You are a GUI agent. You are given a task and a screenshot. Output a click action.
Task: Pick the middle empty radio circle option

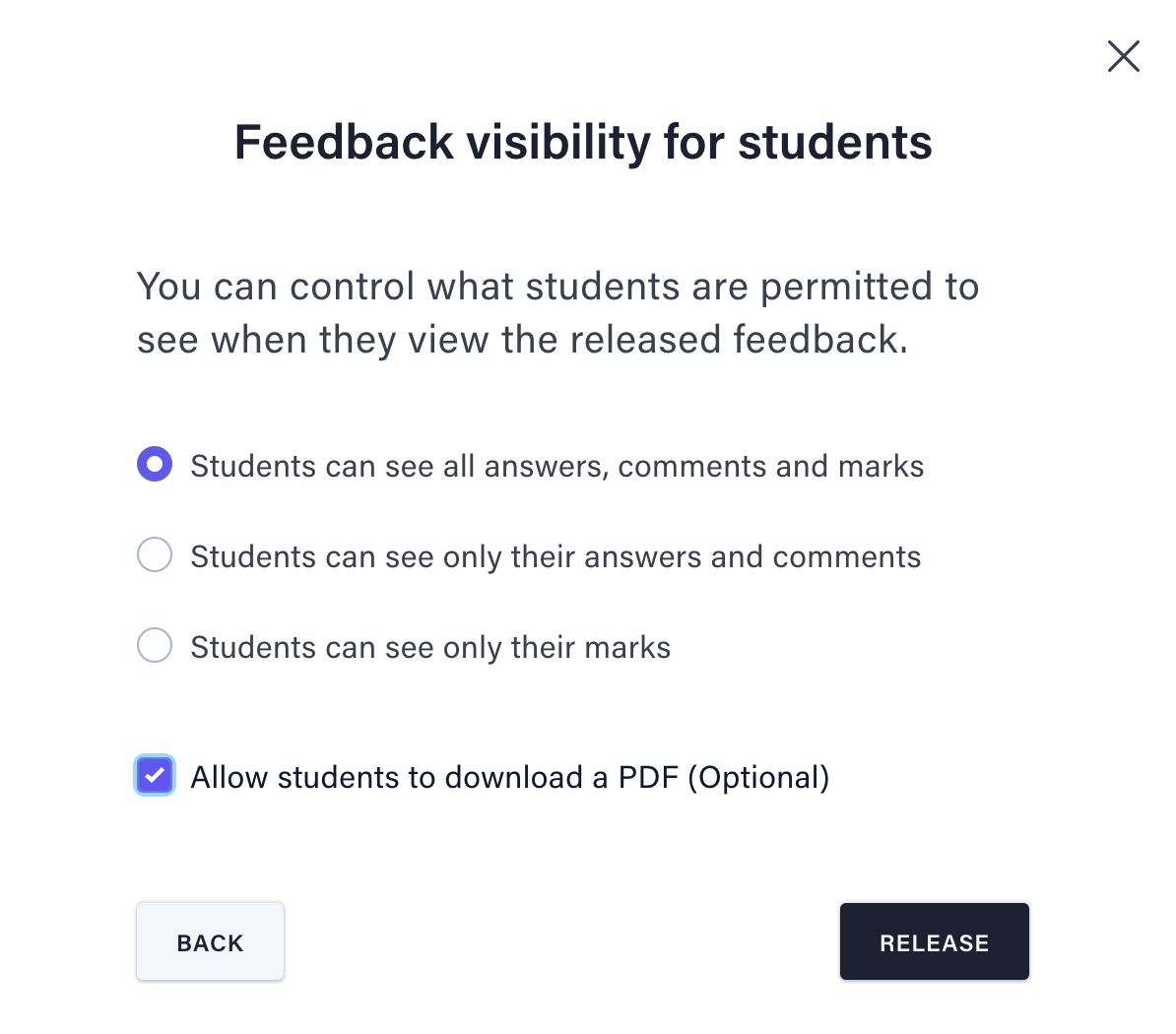pyautogui.click(x=155, y=554)
